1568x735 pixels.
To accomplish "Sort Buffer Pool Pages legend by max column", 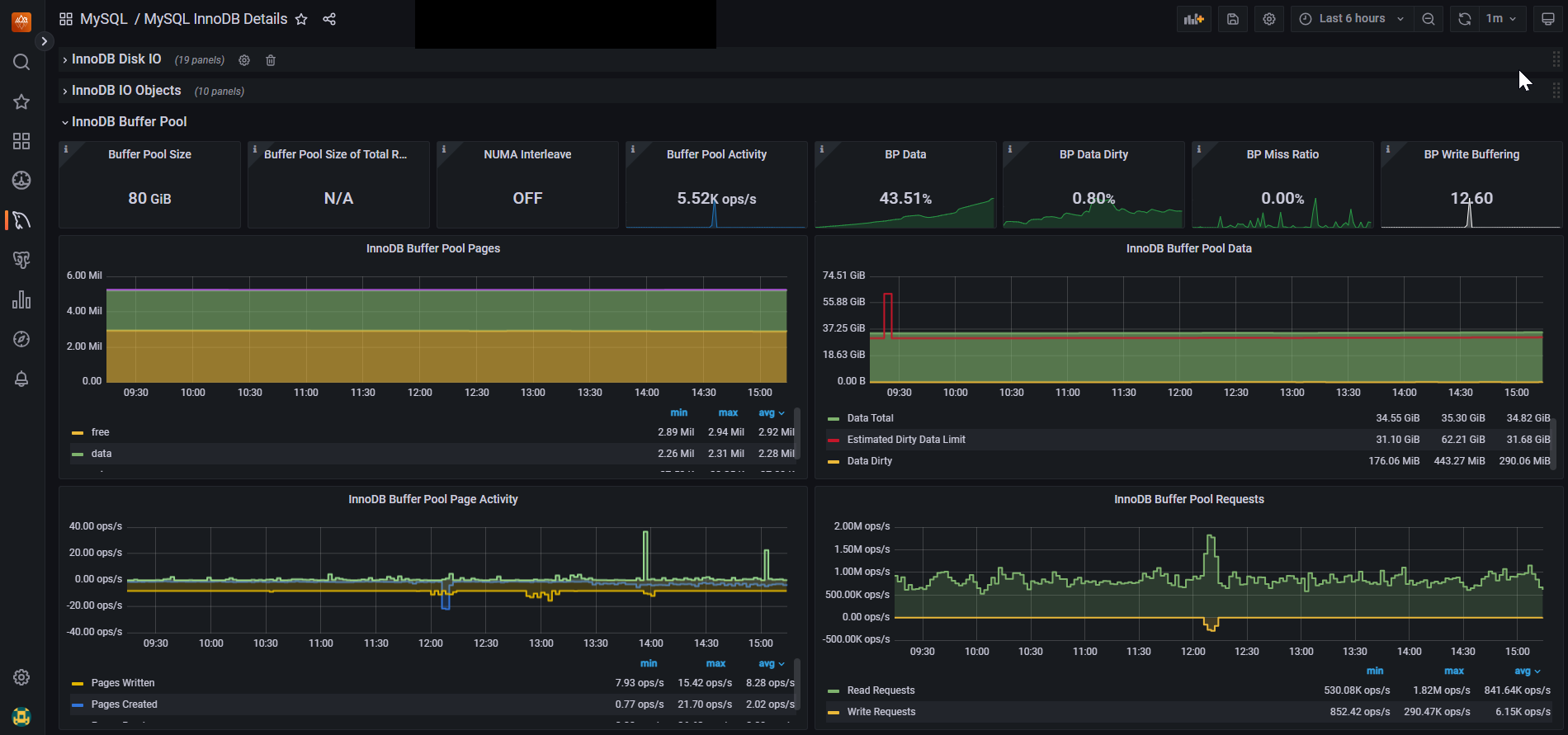I will (728, 412).
